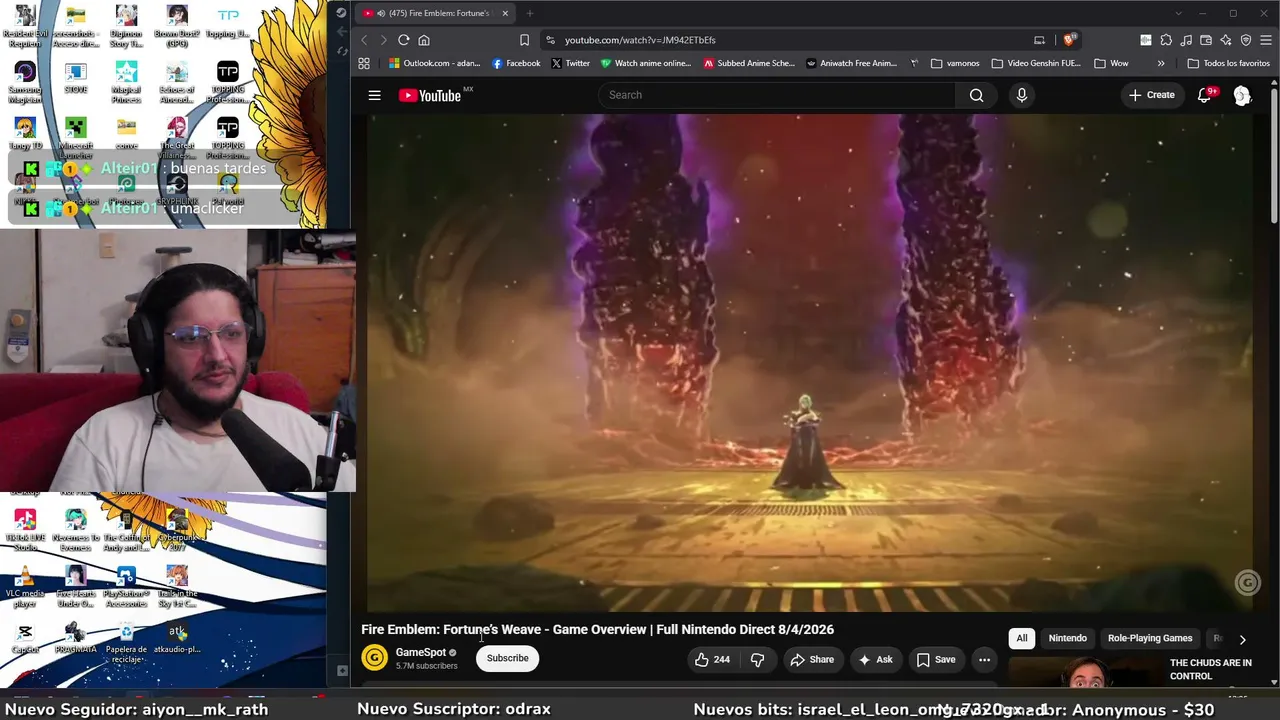Viewport: 1280px width, 720px height.
Task: Open PlayStation Accessories desktop shortcut
Action: [126, 587]
